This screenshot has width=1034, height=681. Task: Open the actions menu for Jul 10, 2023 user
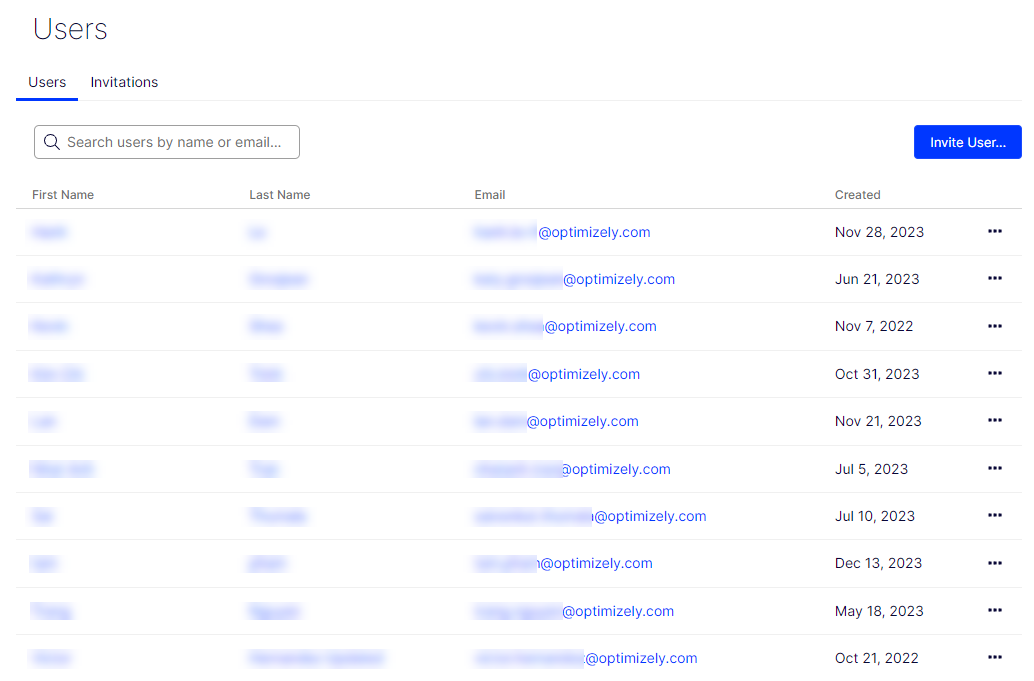pos(995,515)
